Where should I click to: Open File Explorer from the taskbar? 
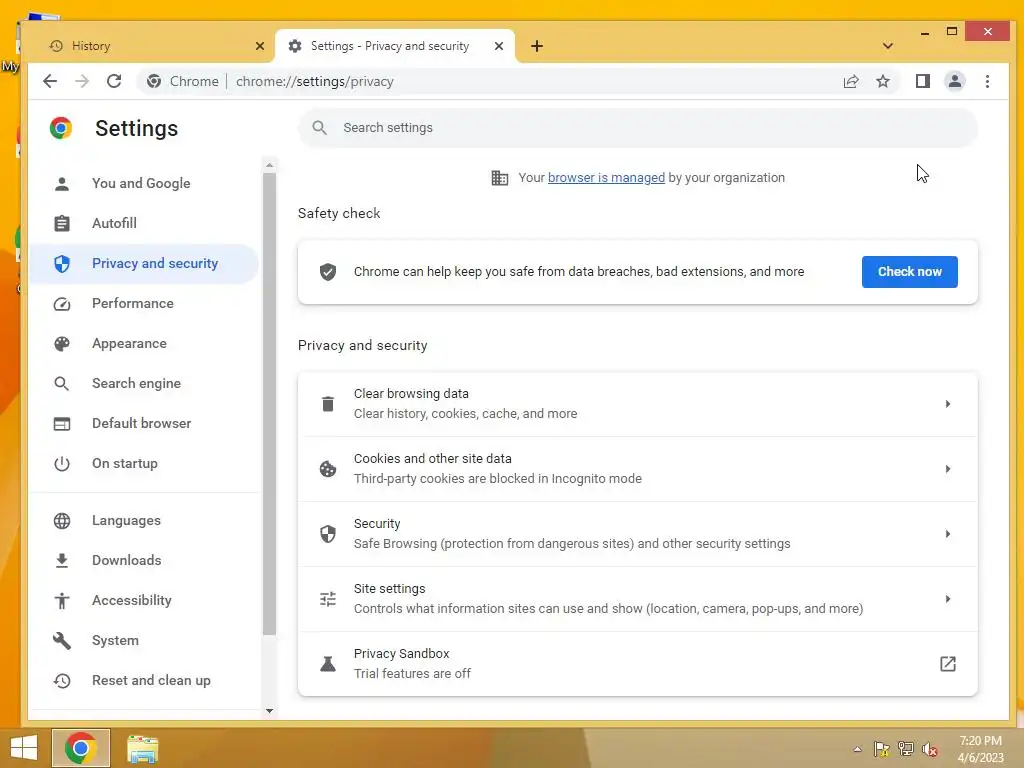(x=142, y=749)
